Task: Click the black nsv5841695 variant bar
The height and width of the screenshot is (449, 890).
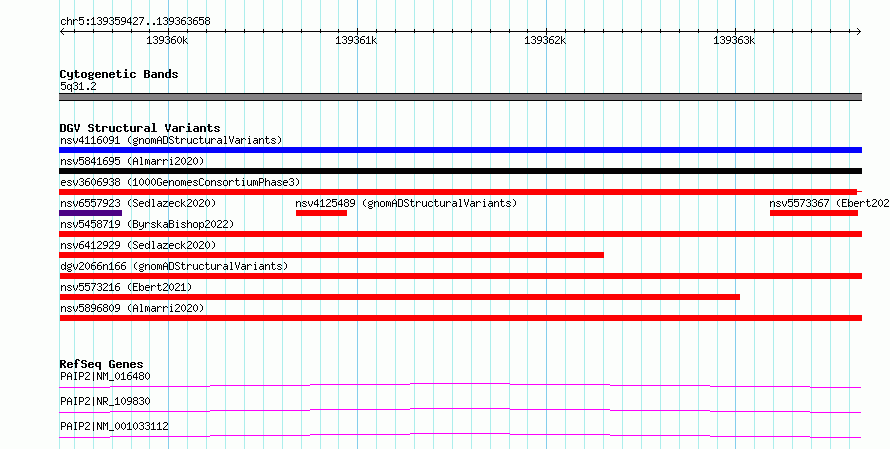Action: tap(460, 171)
